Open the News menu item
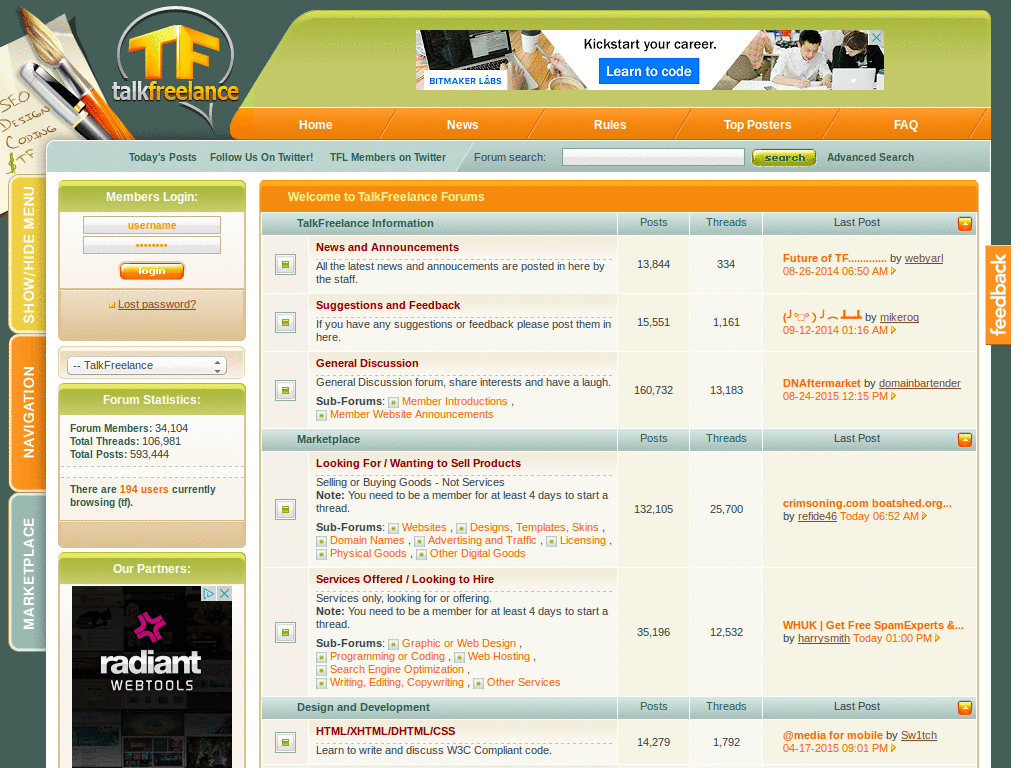 click(x=462, y=125)
